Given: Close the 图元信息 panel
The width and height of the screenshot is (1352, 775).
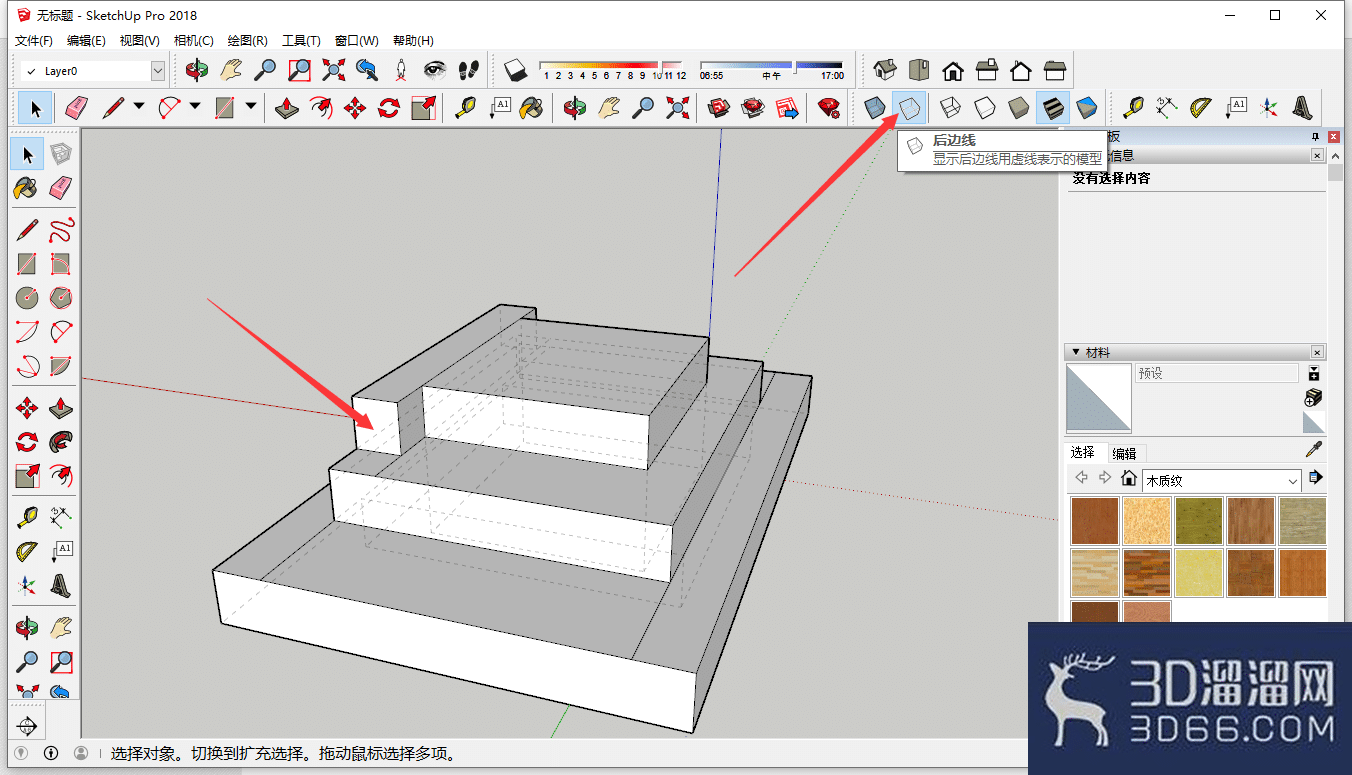Looking at the screenshot, I should (1318, 155).
